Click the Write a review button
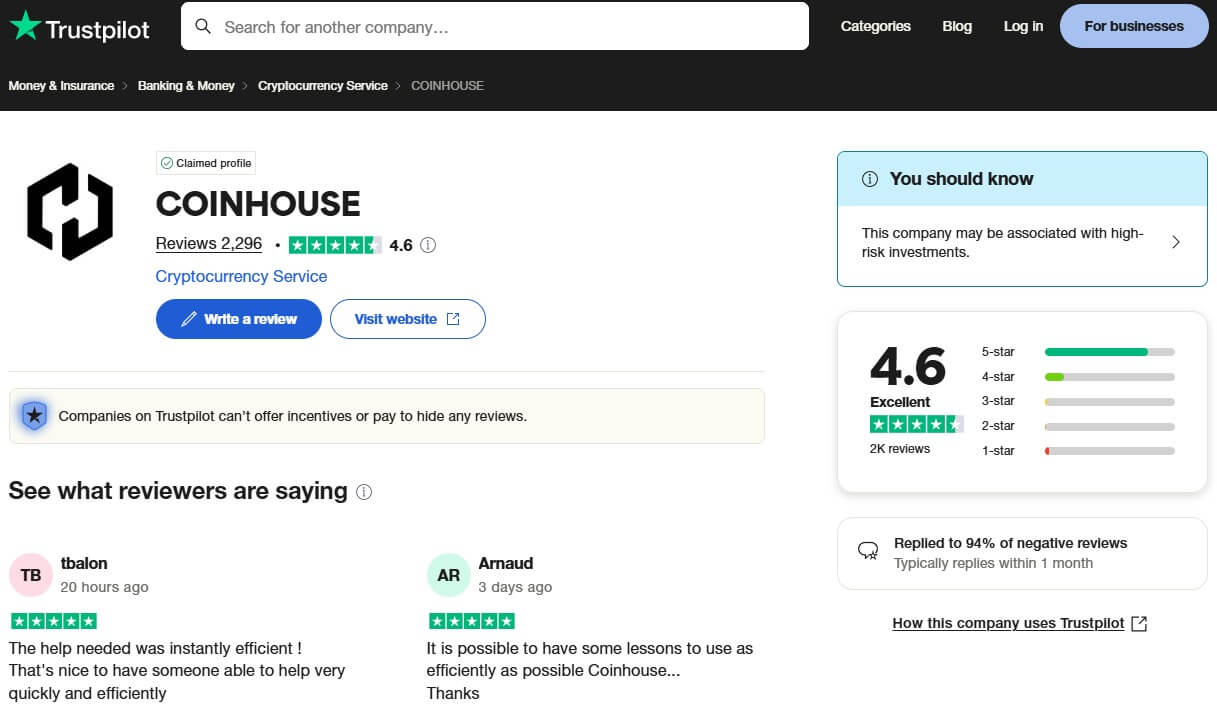Image resolution: width=1217 pixels, height=724 pixels. click(x=238, y=318)
